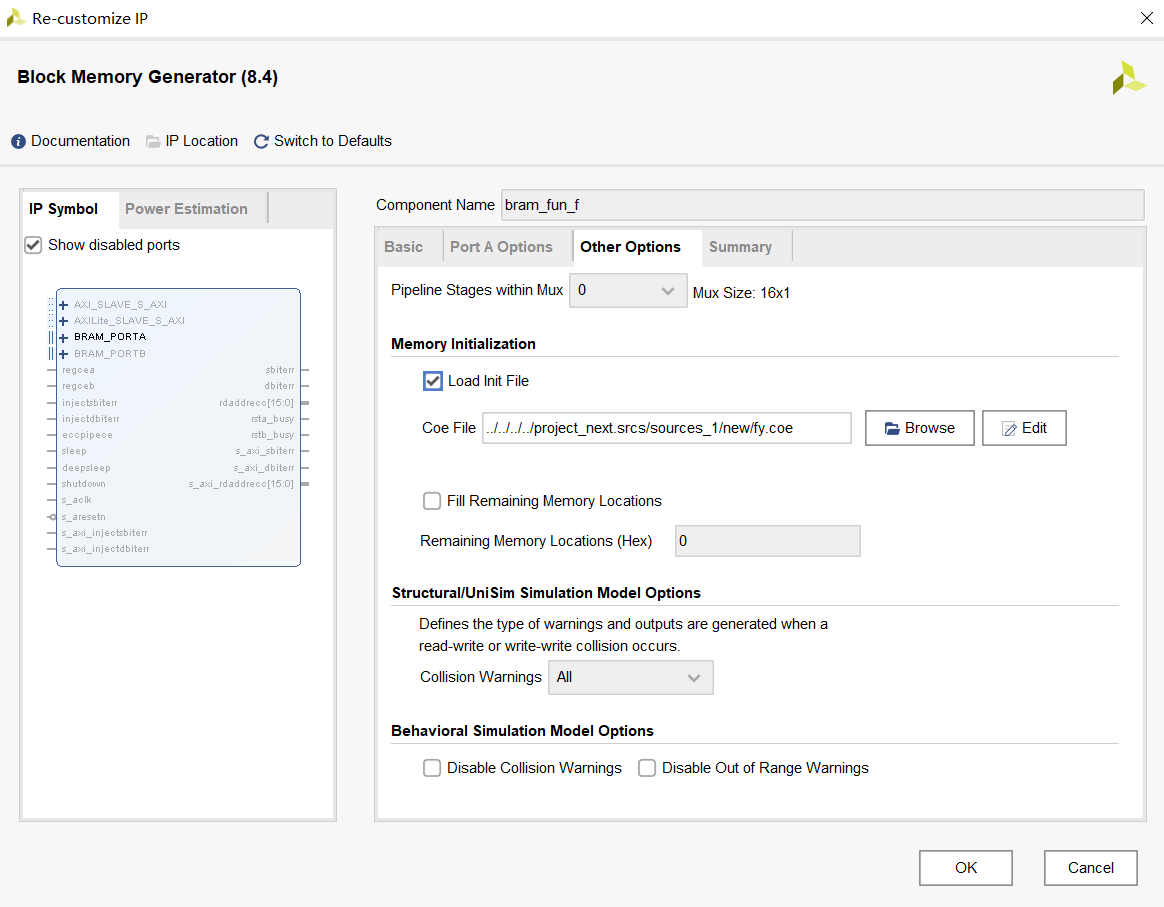This screenshot has width=1164, height=907.
Task: Expand the AXI_SLAVE_S_AXI port group
Action: point(63,304)
